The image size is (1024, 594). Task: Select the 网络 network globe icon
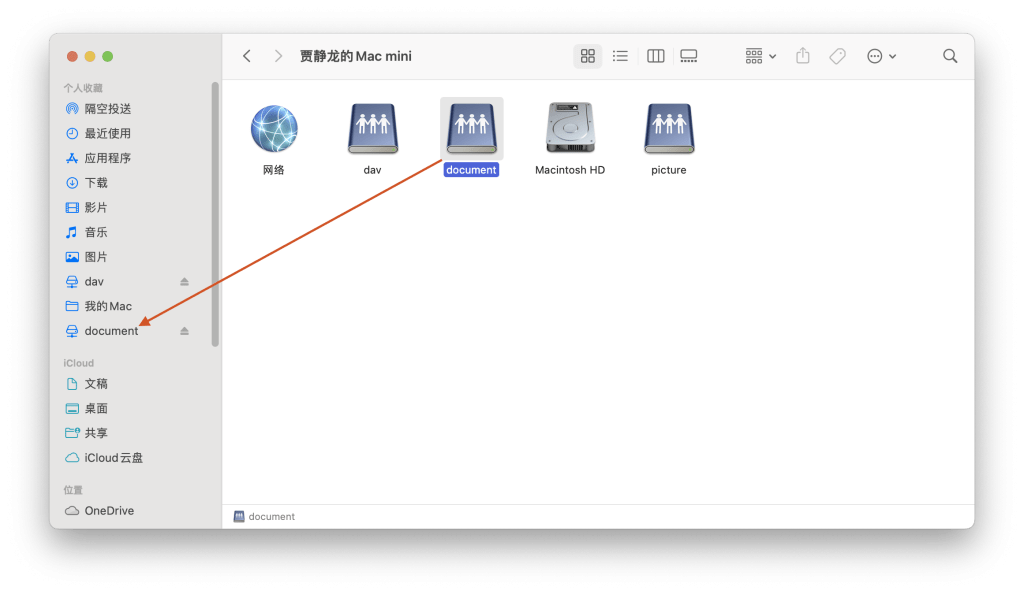(274, 129)
